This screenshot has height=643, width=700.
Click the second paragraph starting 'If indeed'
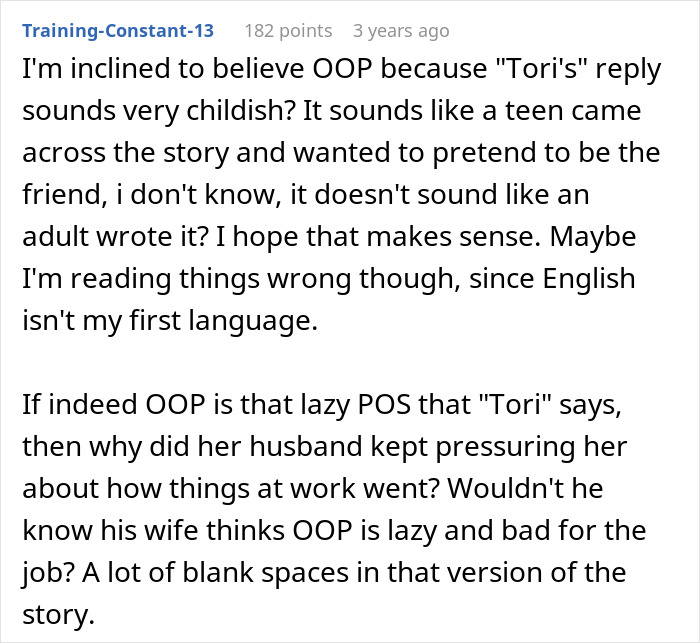pyautogui.click(x=334, y=509)
